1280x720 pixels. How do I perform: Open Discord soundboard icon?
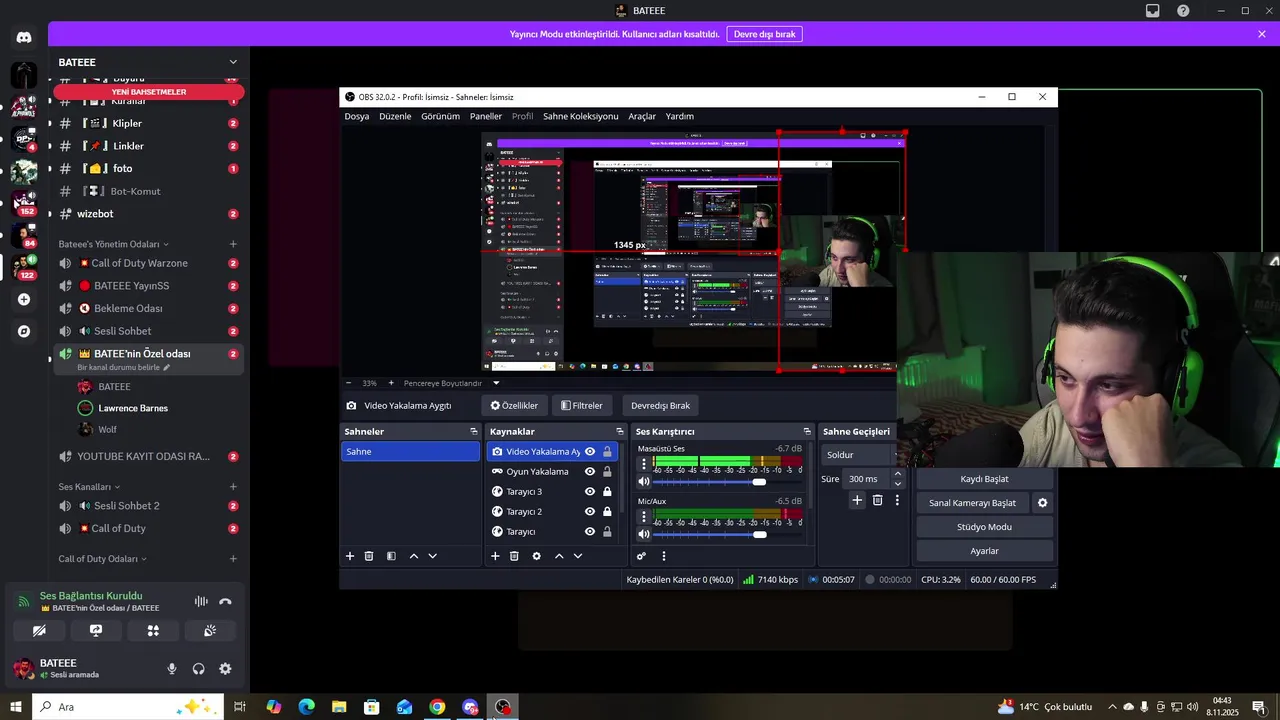tap(210, 631)
